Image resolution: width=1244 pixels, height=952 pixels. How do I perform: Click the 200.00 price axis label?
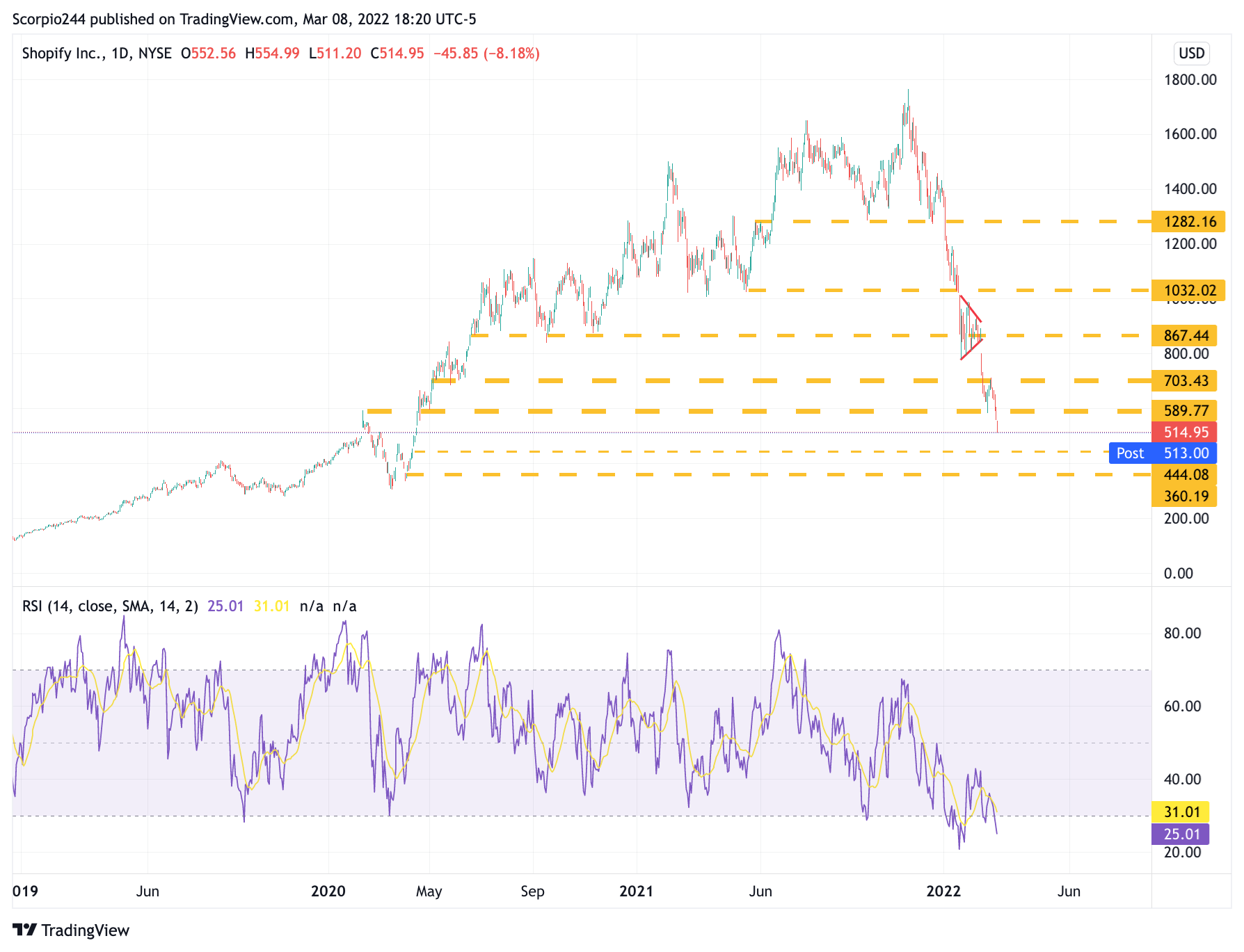1186,519
